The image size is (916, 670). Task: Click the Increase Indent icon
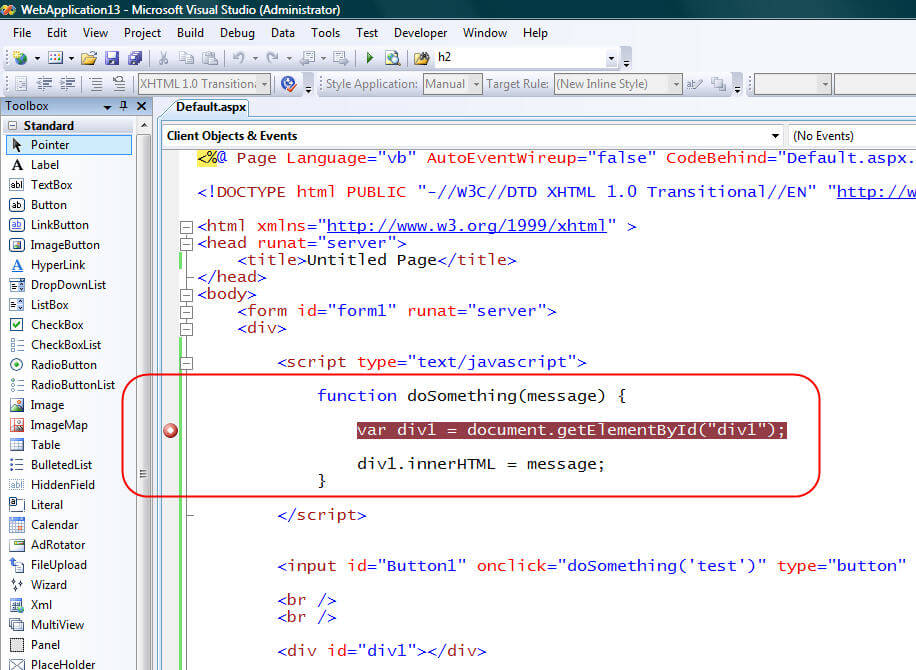click(68, 84)
